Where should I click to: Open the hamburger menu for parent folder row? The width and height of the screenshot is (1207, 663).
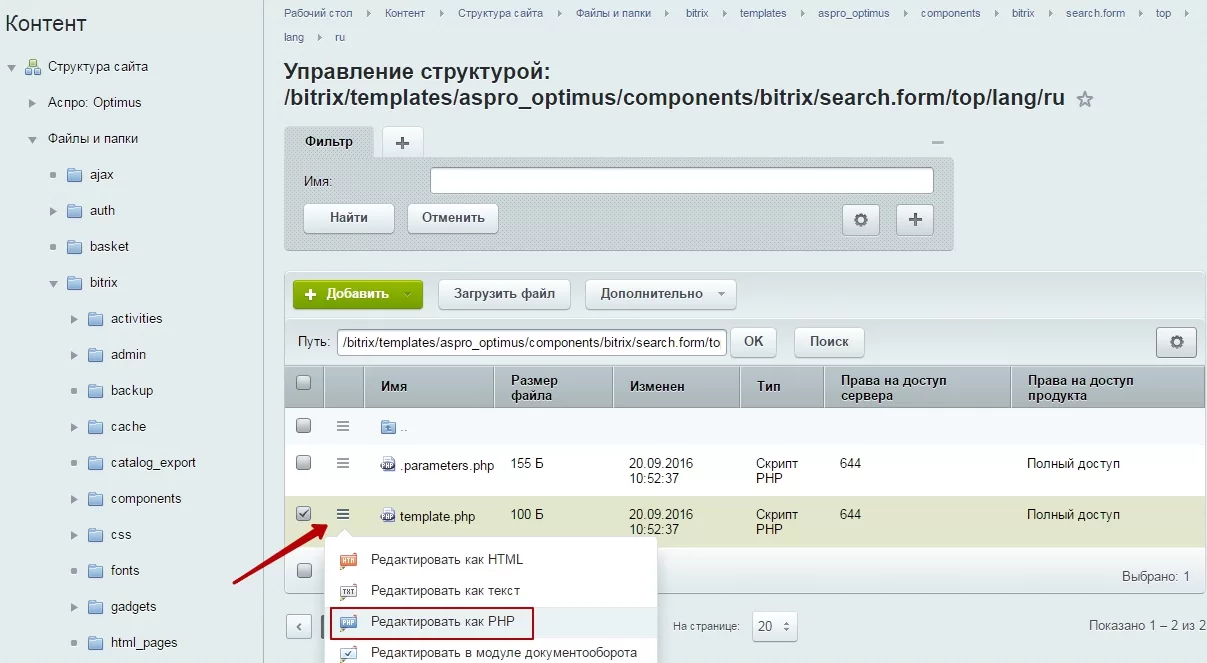343,426
